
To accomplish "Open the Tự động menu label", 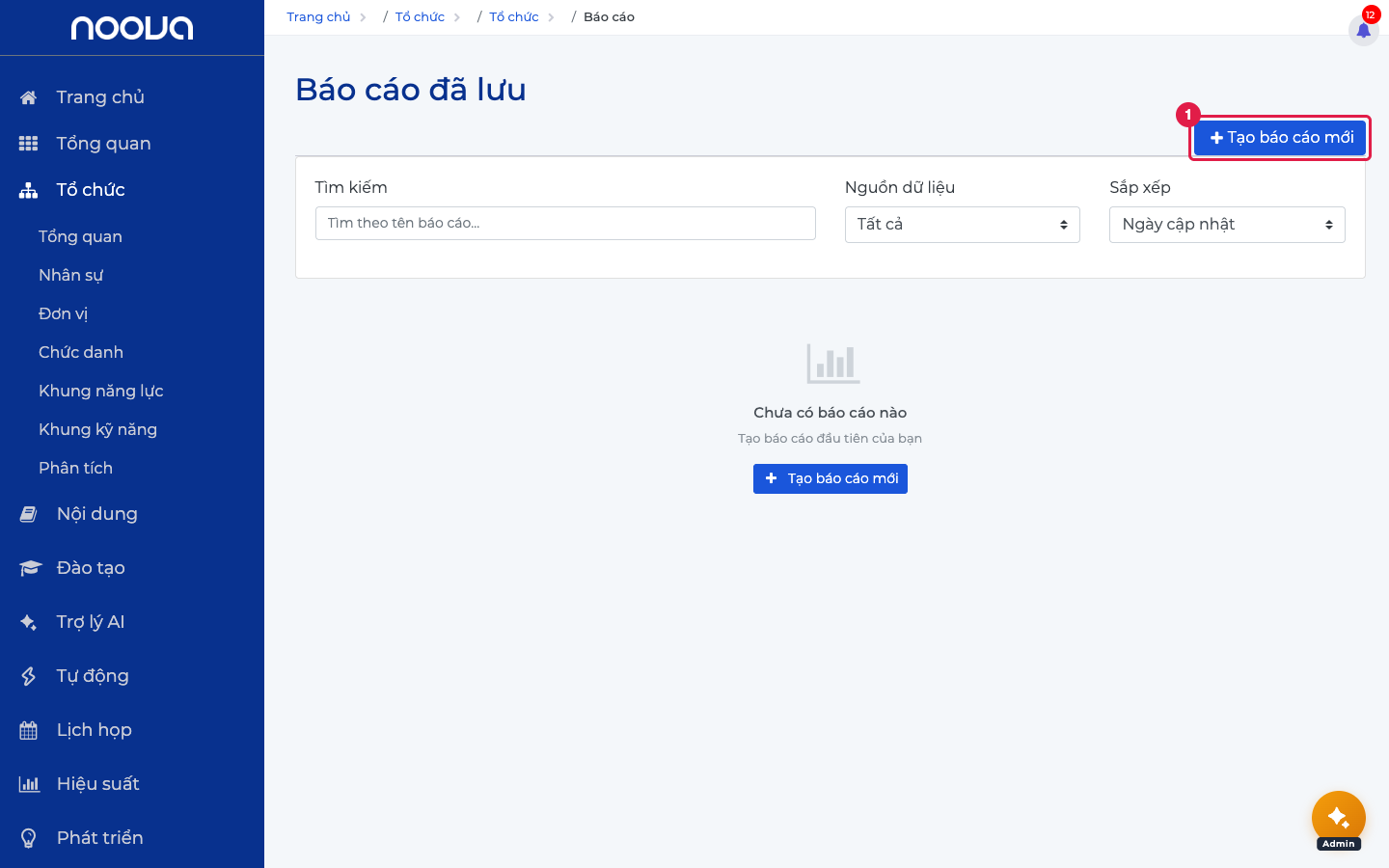I will (93, 676).
